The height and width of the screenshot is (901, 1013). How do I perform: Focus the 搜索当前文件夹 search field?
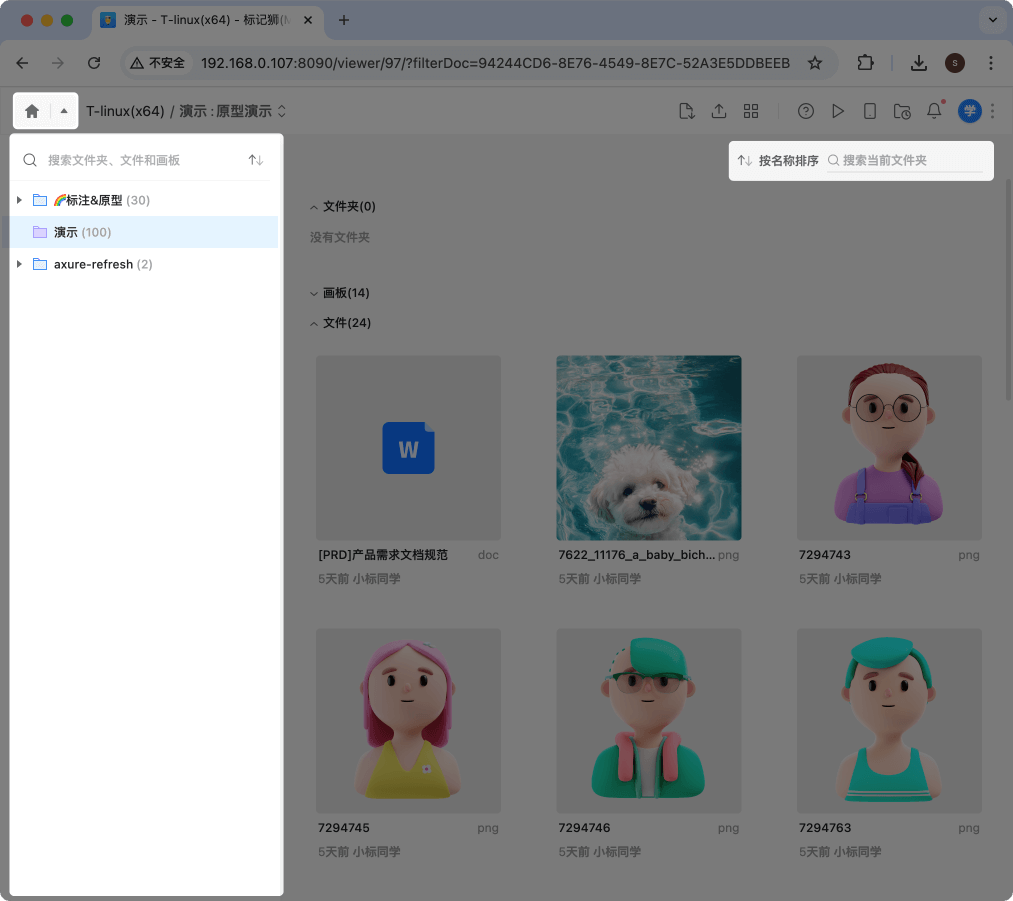tap(910, 161)
